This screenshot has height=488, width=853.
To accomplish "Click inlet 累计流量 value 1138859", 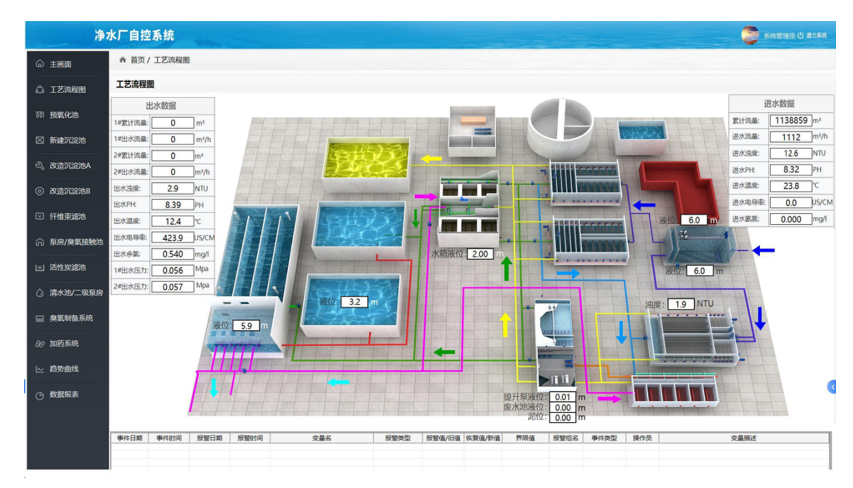I will coord(791,120).
